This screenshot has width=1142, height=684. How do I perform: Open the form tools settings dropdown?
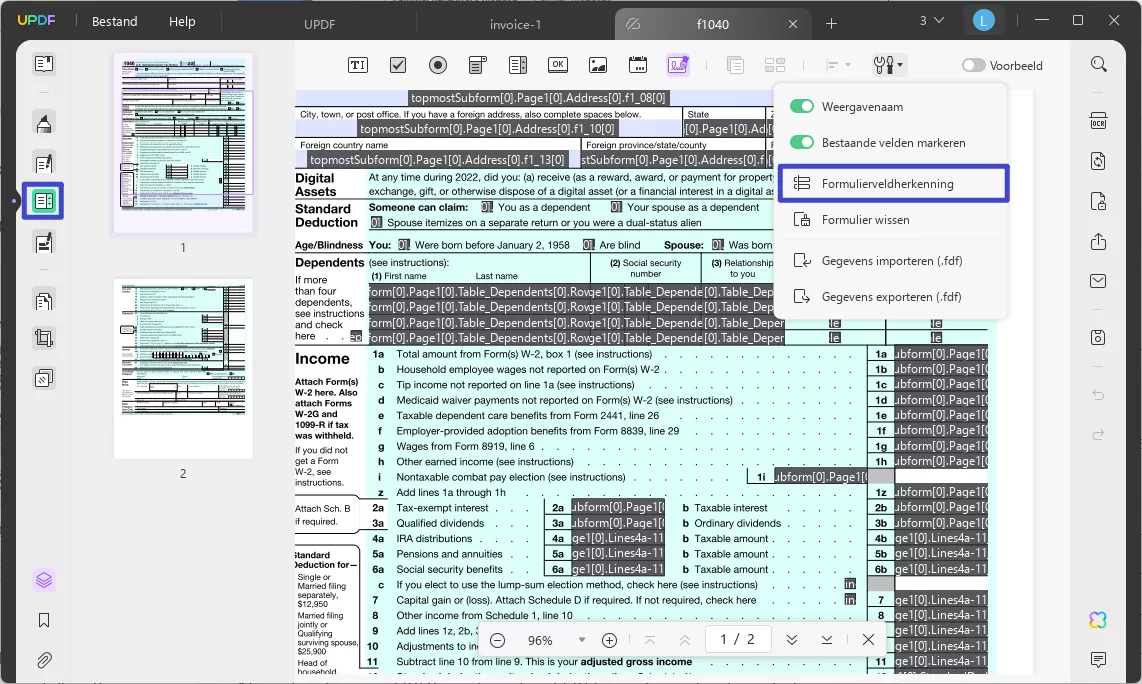[888, 65]
